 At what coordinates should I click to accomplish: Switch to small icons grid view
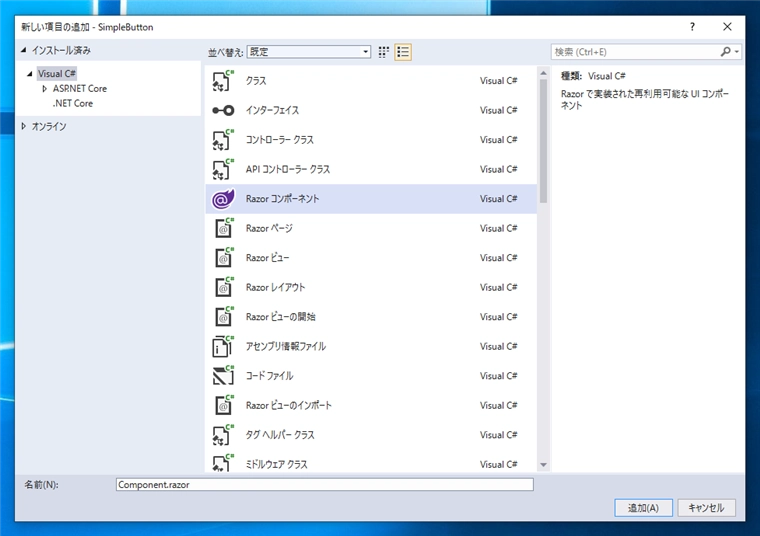(383, 52)
